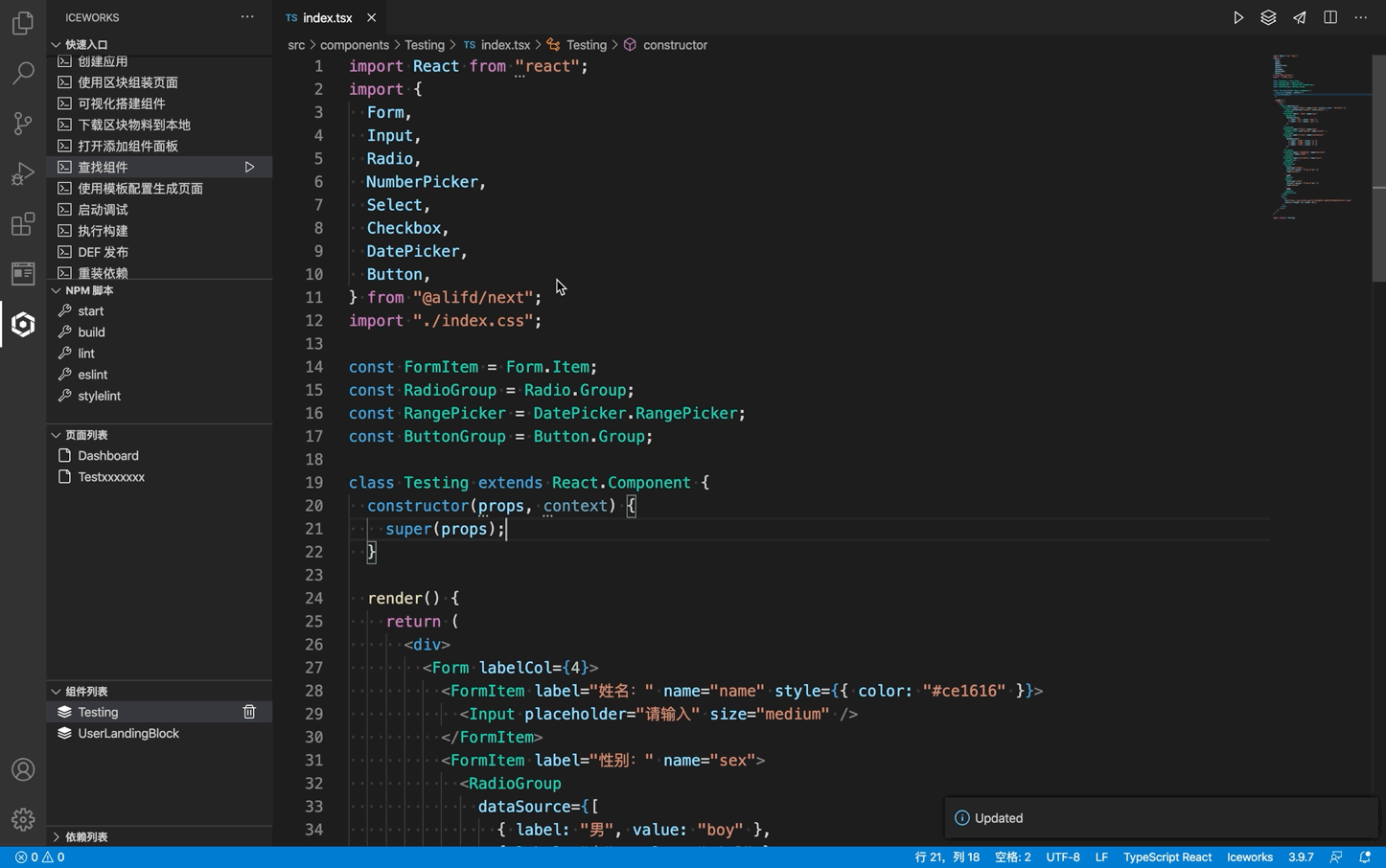The width and height of the screenshot is (1386, 868).
Task: Open the Dashboard page
Action: tap(159, 456)
